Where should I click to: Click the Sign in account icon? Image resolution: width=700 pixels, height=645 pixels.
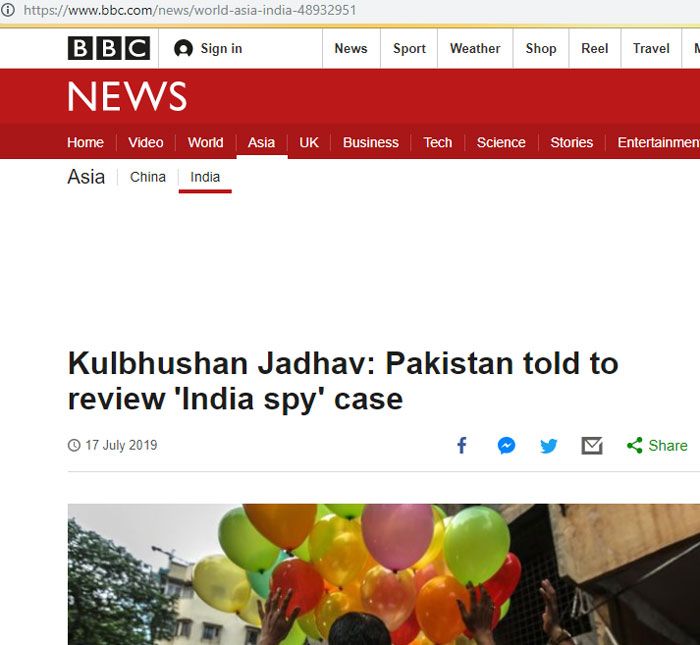[183, 48]
